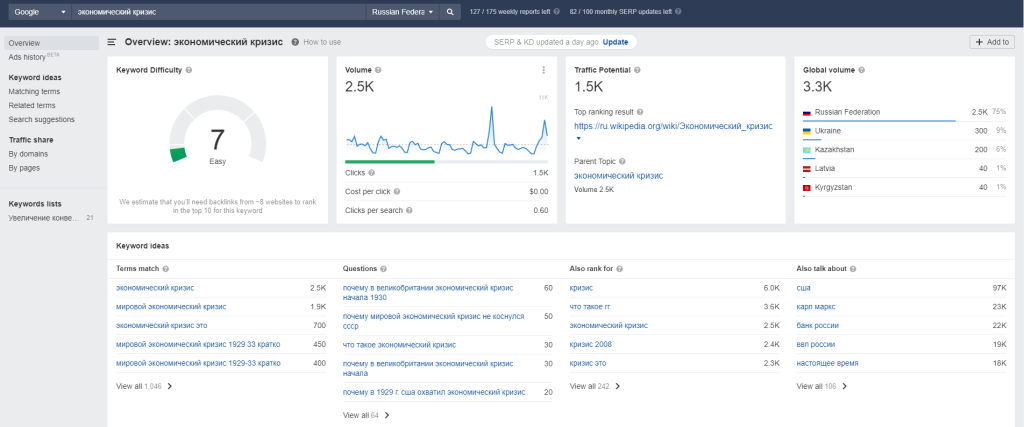Click the Top ranking result info icon
The width and height of the screenshot is (1024, 427).
pos(640,112)
